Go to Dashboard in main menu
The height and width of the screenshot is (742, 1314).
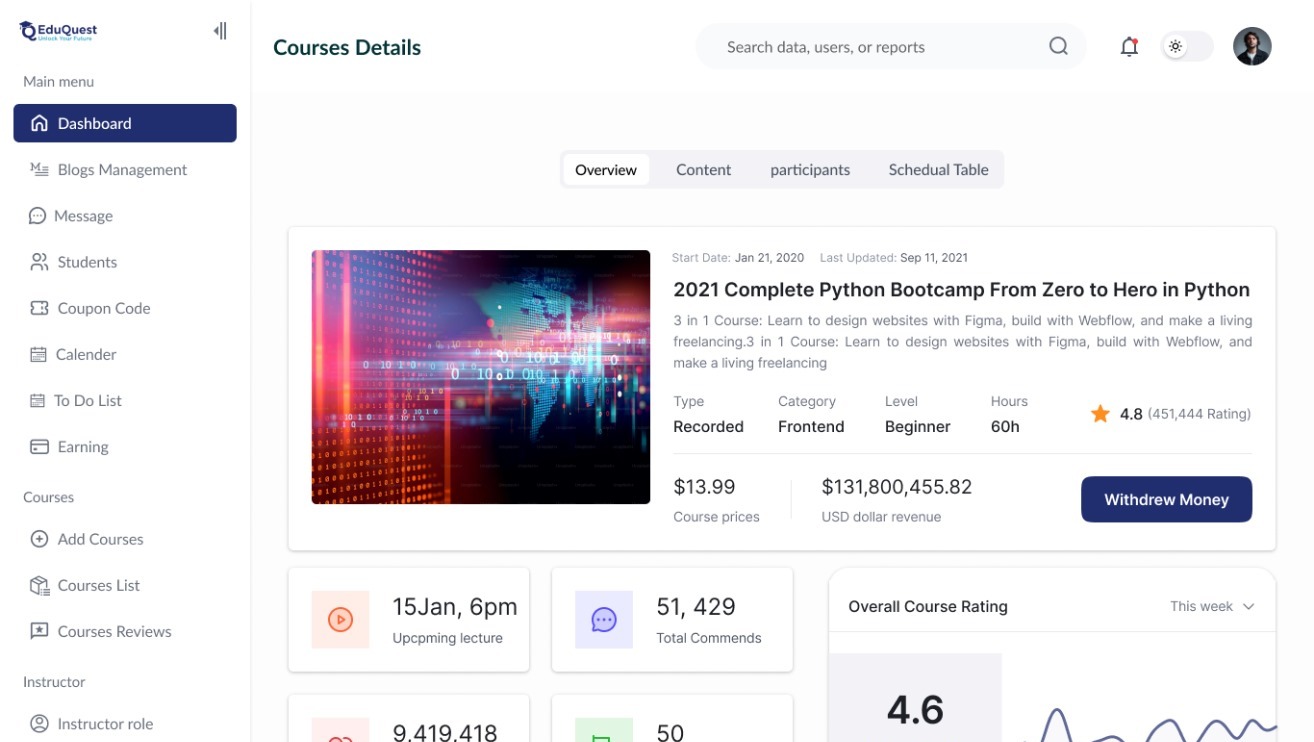point(125,123)
